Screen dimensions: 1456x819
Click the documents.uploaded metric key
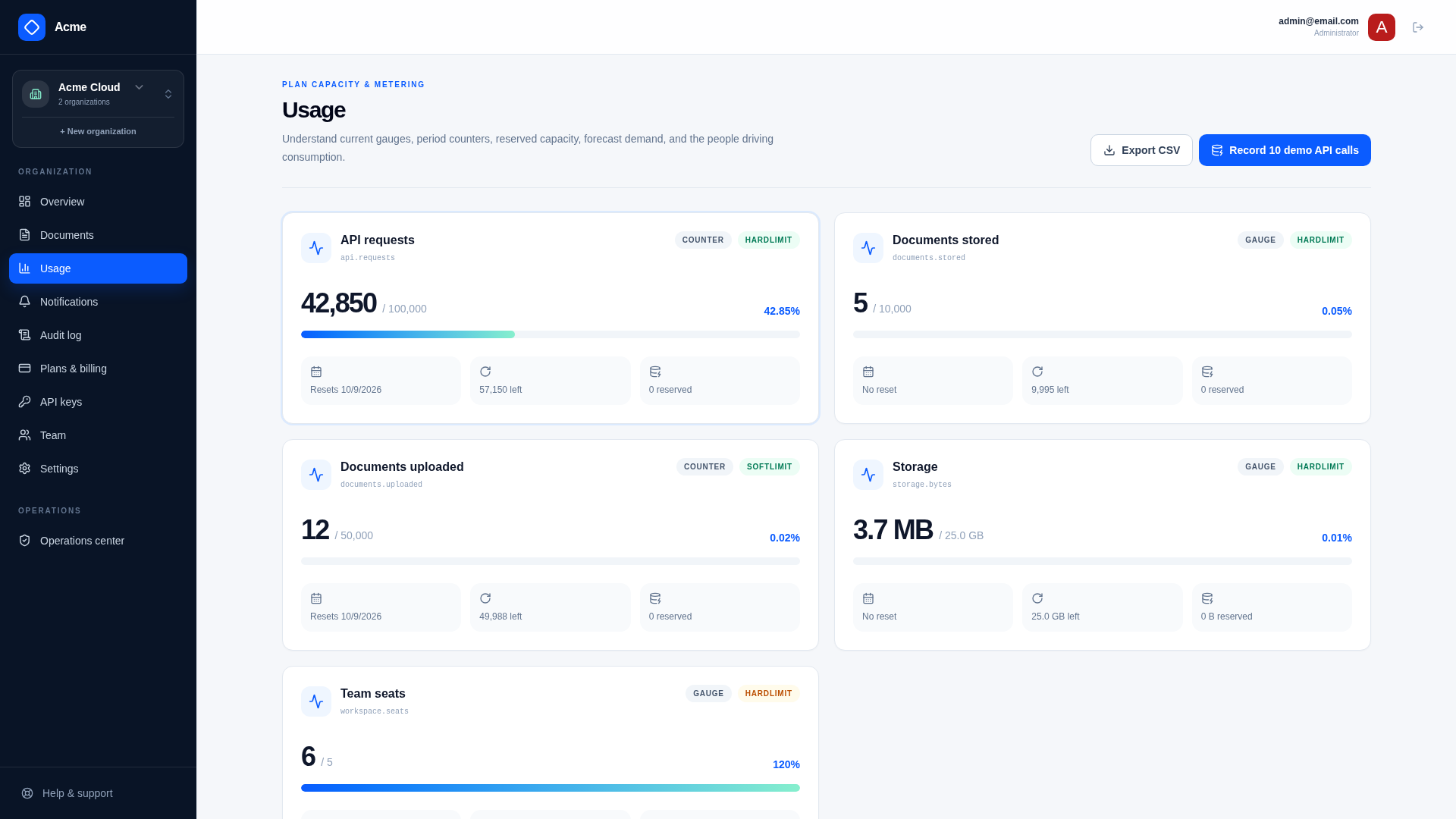[x=381, y=485]
